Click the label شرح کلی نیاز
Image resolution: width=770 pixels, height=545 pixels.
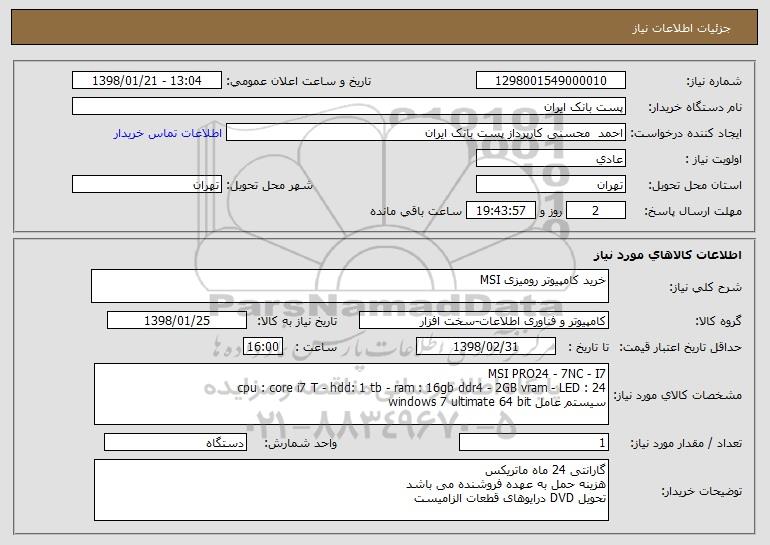706,287
